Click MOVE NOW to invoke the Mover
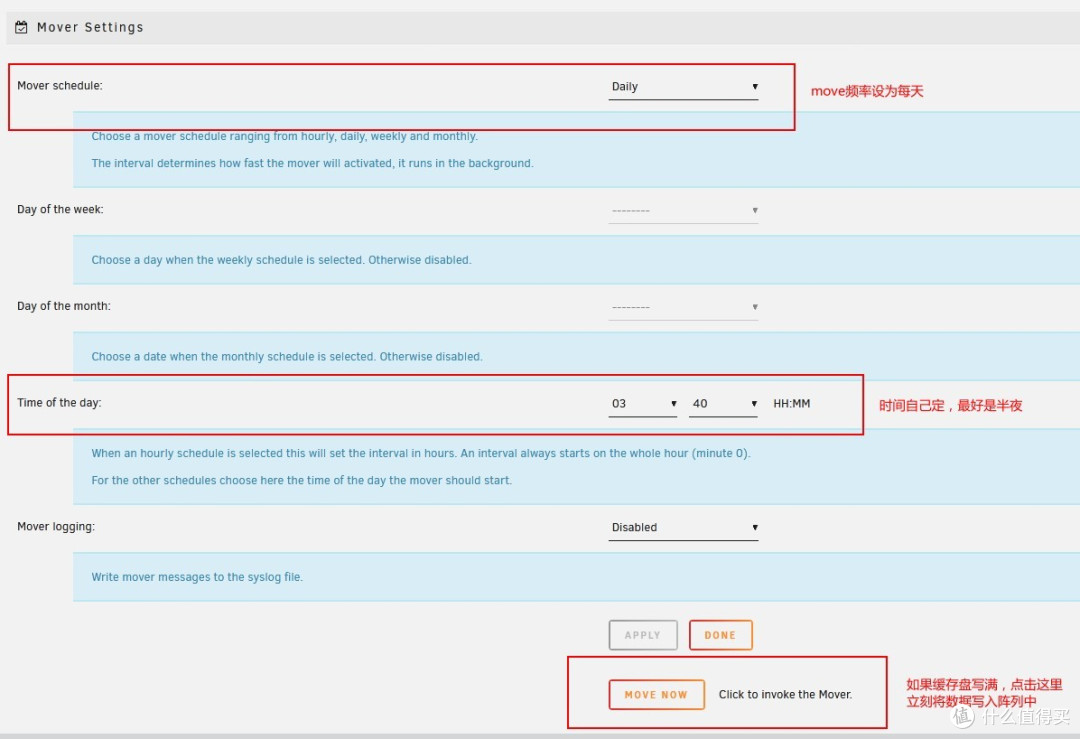Viewport: 1080px width, 739px height. point(656,695)
